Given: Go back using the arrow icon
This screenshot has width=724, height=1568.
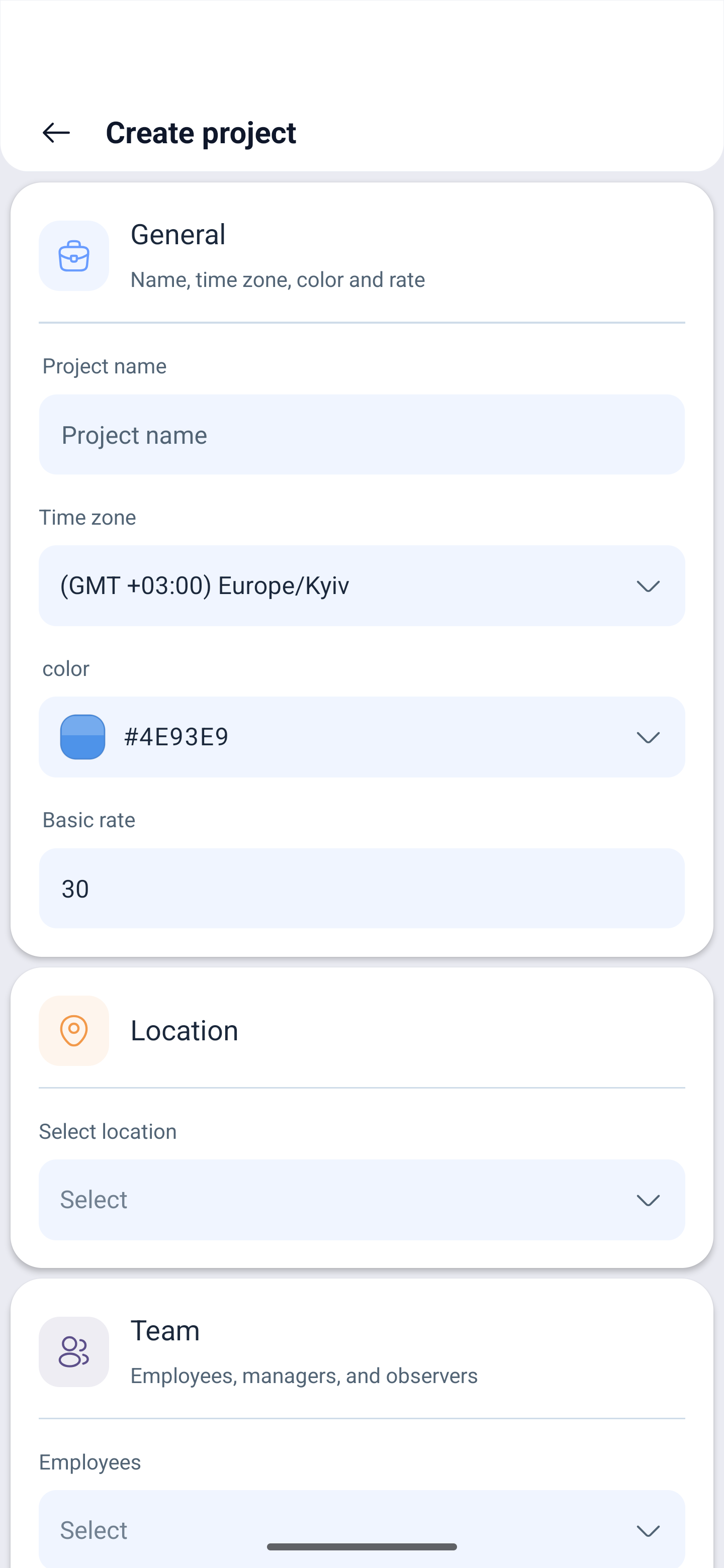Looking at the screenshot, I should (56, 133).
